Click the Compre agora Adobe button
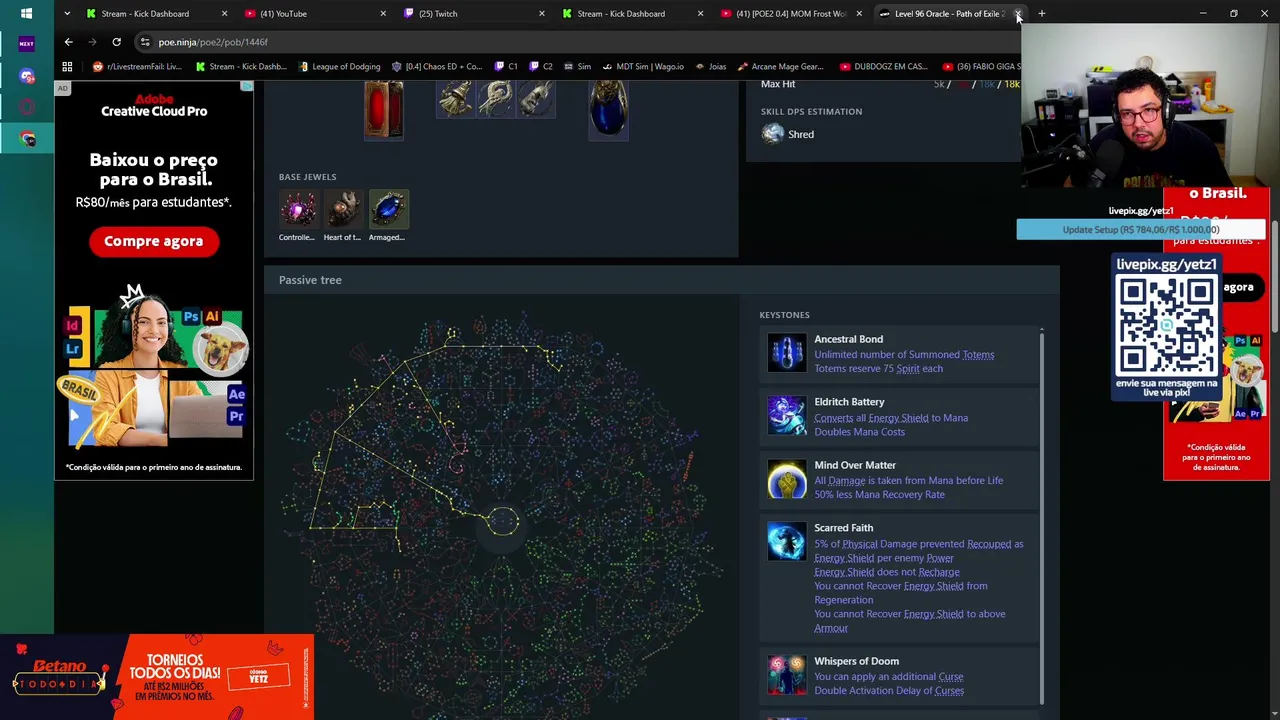Viewport: 1280px width, 720px height. tap(153, 241)
